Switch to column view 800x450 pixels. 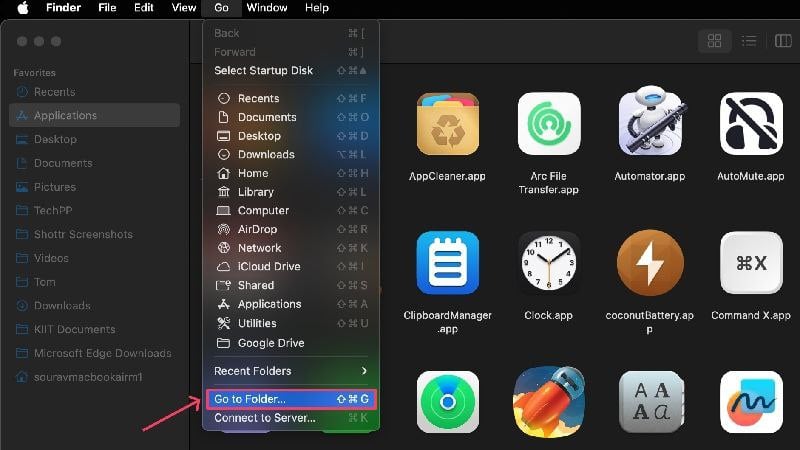783,41
